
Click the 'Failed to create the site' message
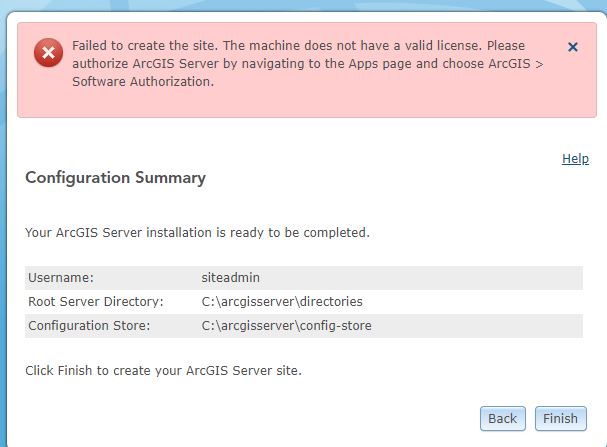pyautogui.click(x=308, y=63)
